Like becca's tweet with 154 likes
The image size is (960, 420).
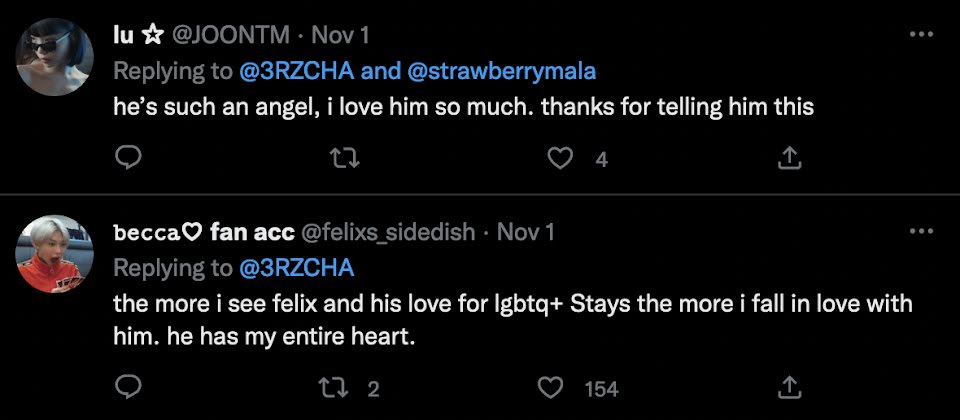[553, 387]
